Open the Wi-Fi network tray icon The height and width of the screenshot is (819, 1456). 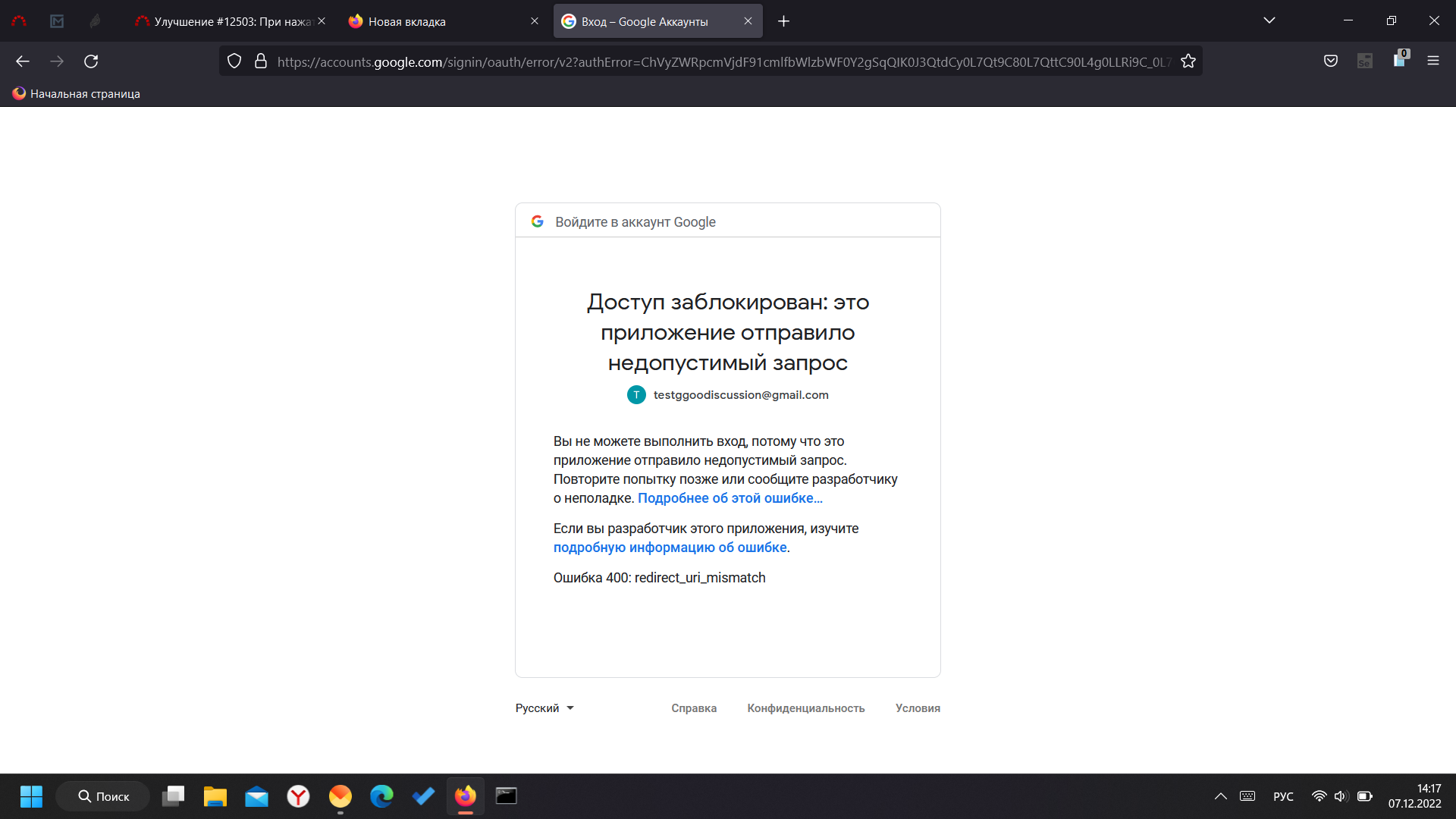coord(1319,796)
